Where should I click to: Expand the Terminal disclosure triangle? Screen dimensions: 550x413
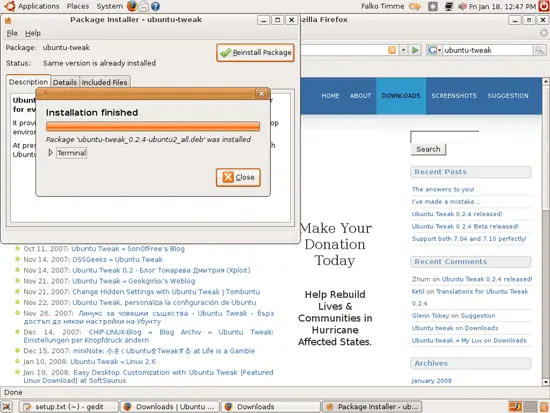click(51, 153)
